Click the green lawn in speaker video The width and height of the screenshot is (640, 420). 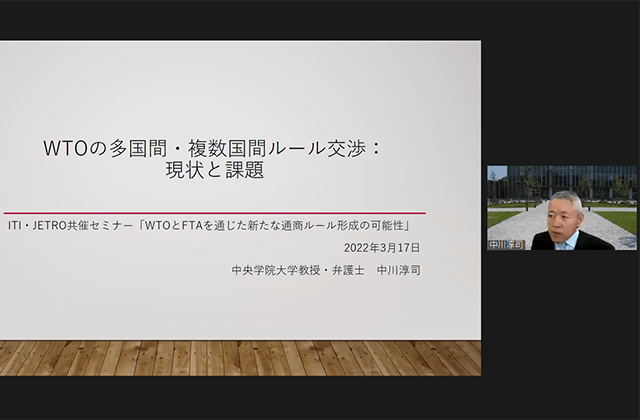(x=618, y=218)
